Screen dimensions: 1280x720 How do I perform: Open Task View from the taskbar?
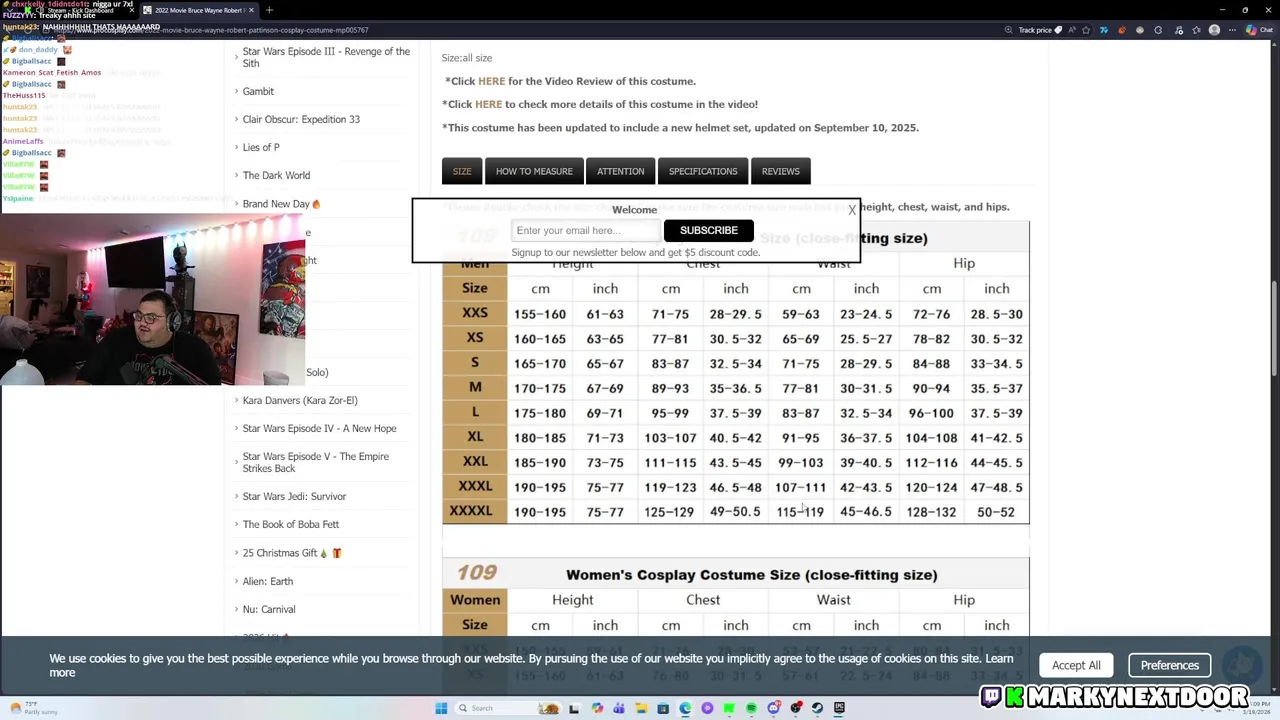pos(574,708)
